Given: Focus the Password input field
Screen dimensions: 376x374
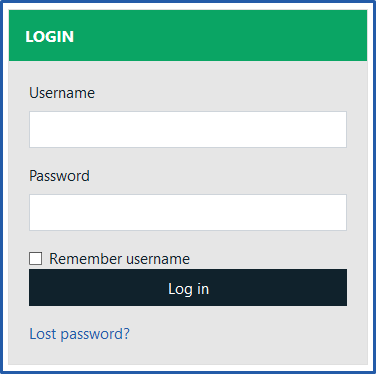Looking at the screenshot, I should click(188, 212).
